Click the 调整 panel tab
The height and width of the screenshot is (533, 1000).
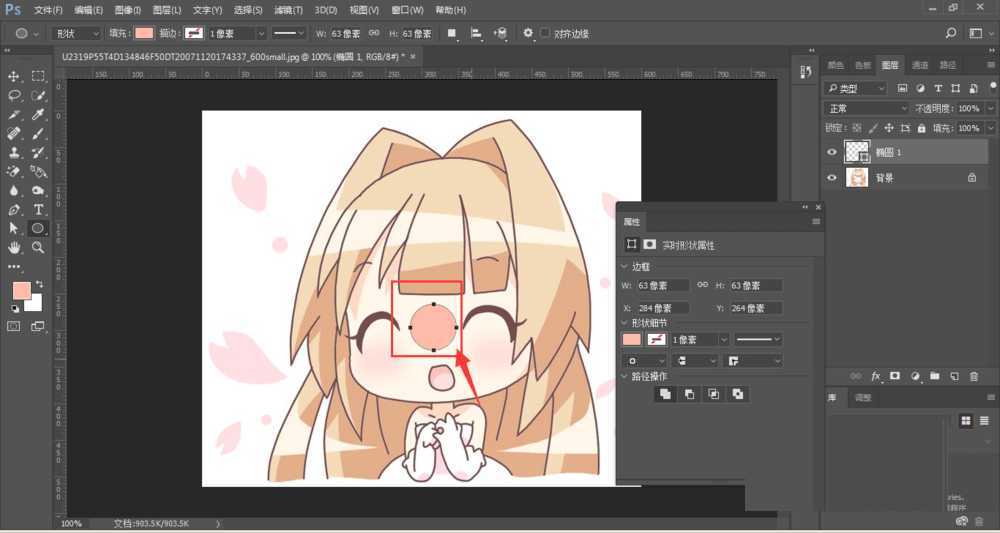point(863,398)
